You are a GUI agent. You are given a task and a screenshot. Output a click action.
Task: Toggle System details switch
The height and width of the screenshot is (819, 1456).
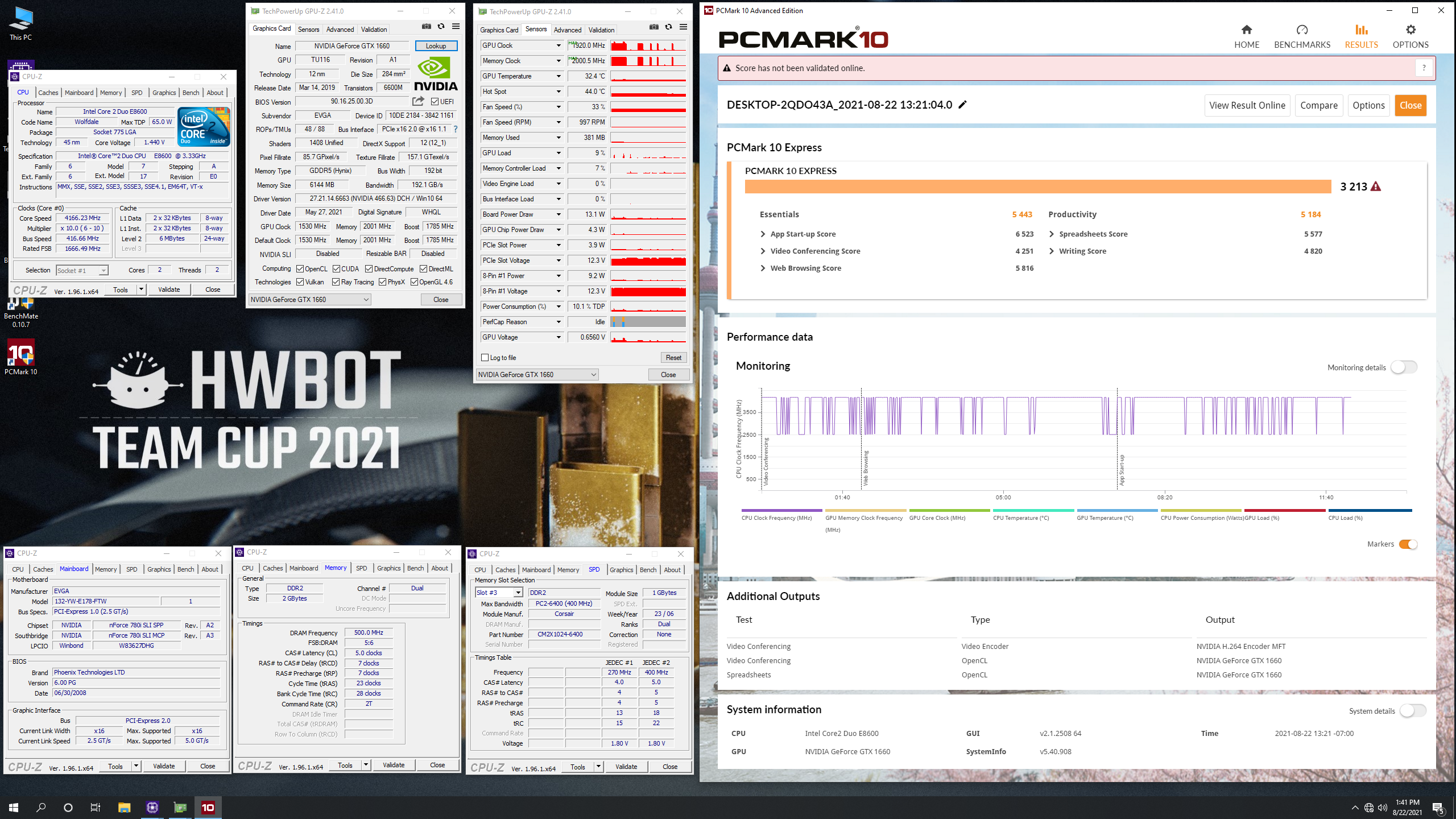[x=1413, y=711]
